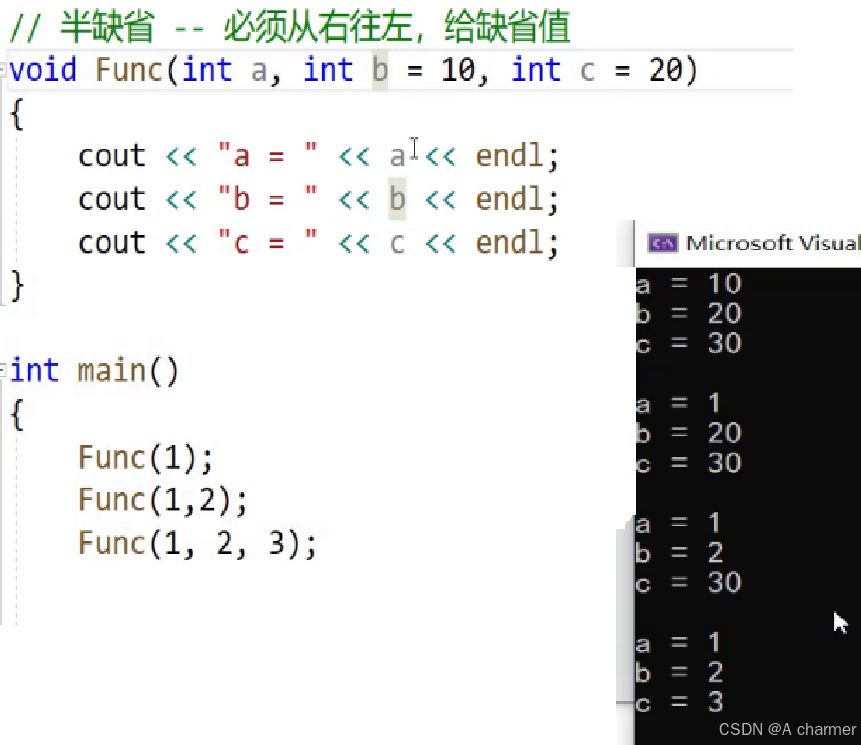Click the string literal "a = "
Viewport: 861px width, 745px height.
click(268, 155)
